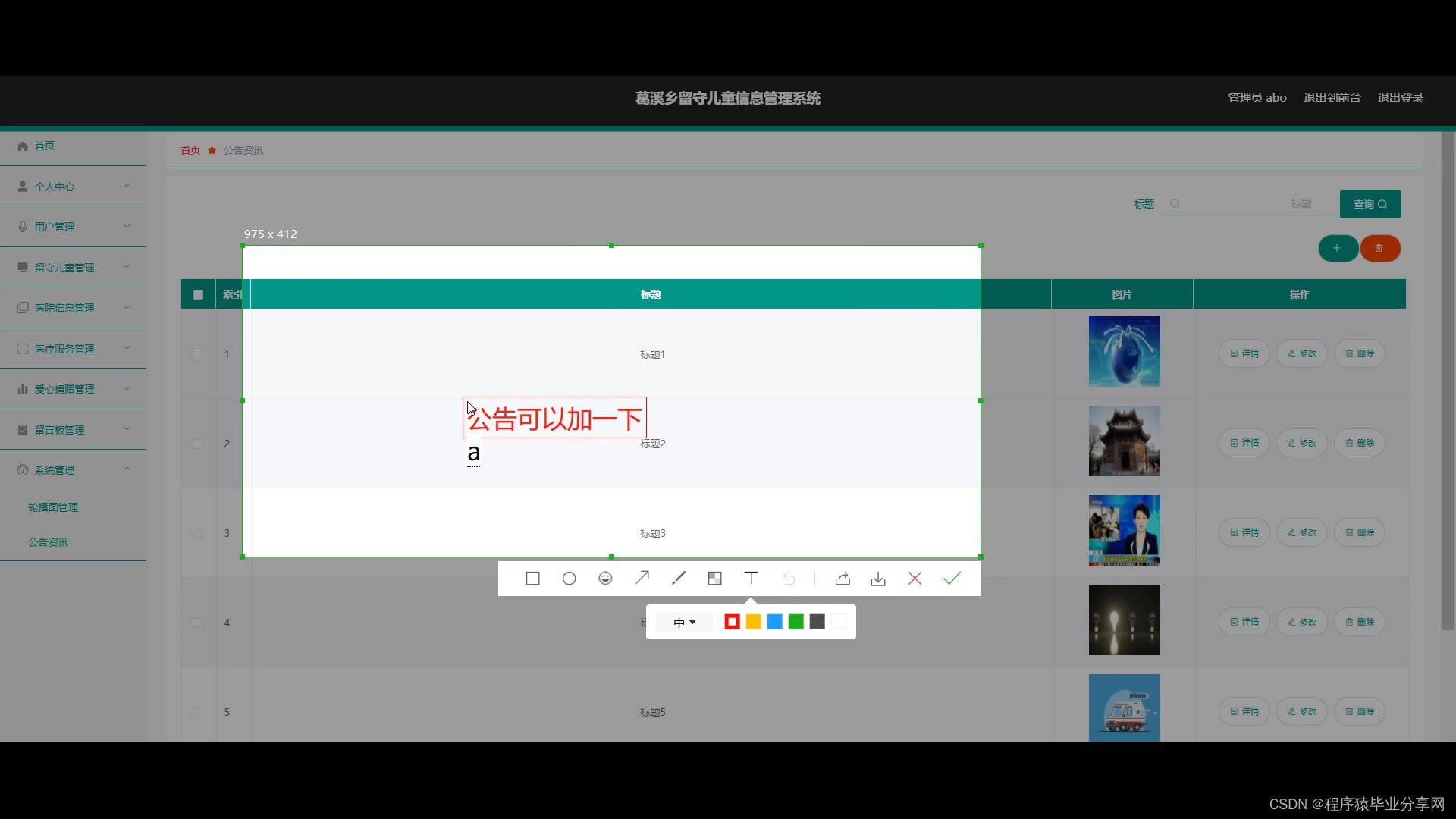Open the emoji sticker tool

605,579
